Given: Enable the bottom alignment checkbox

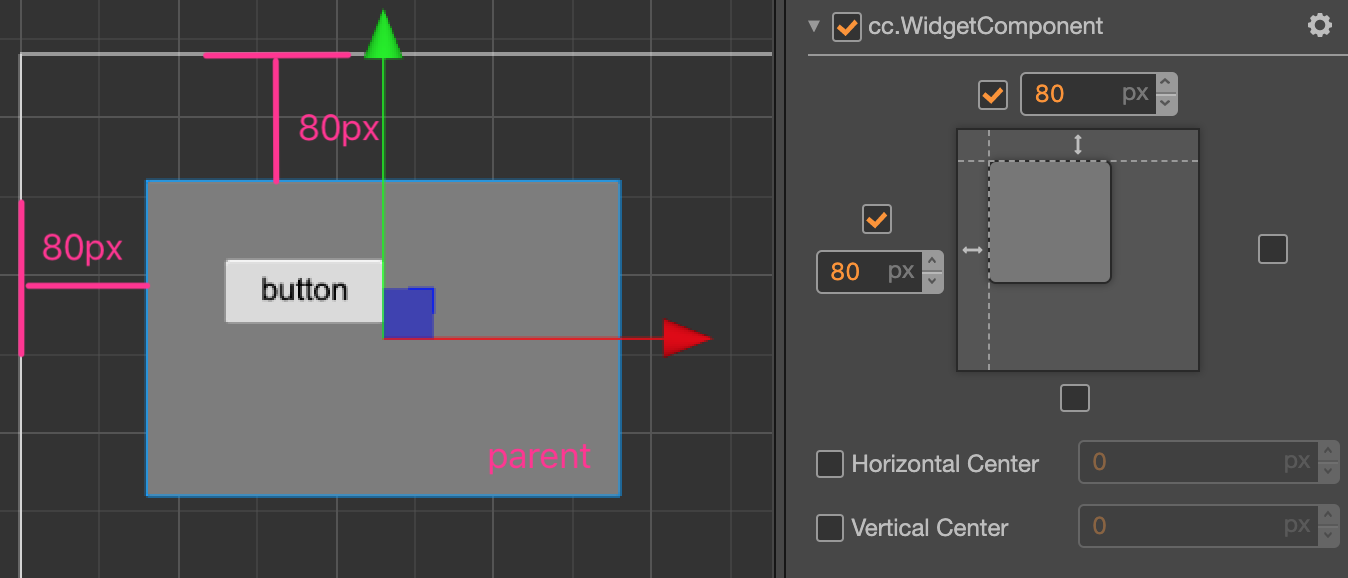Looking at the screenshot, I should [x=1075, y=398].
